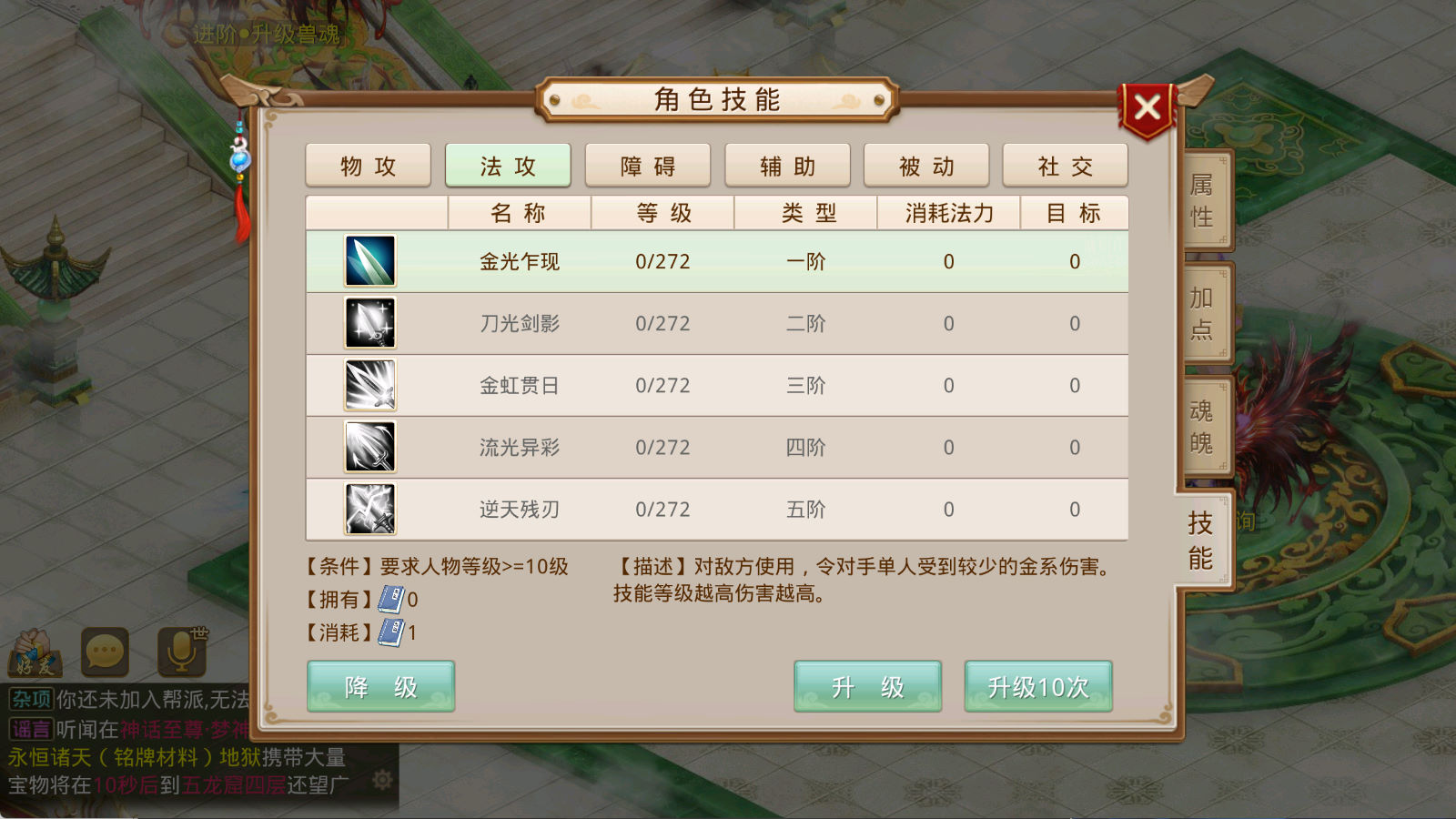Click the 降级 button
Image resolution: width=1456 pixels, height=819 pixels.
tap(381, 686)
